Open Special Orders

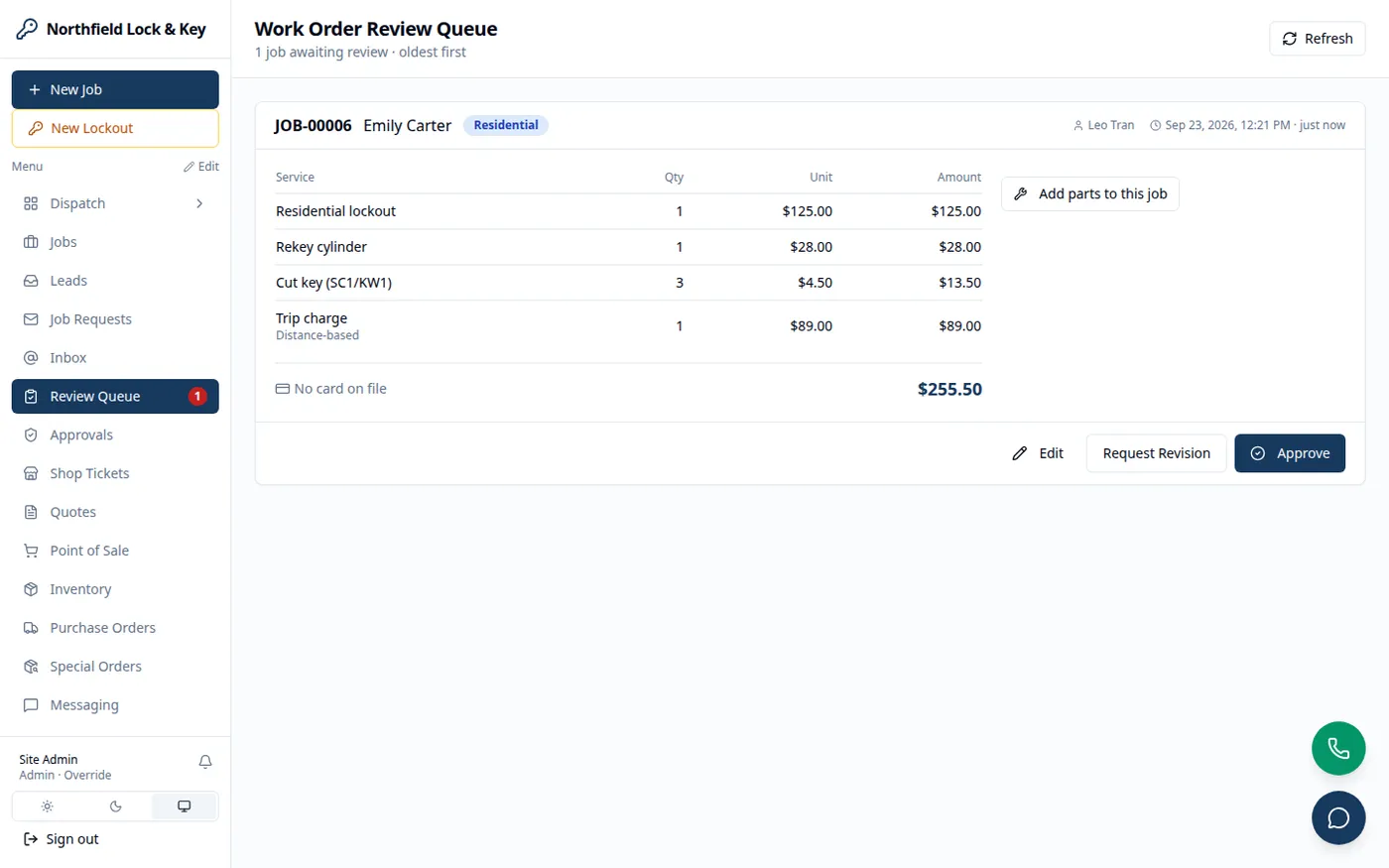point(115,667)
